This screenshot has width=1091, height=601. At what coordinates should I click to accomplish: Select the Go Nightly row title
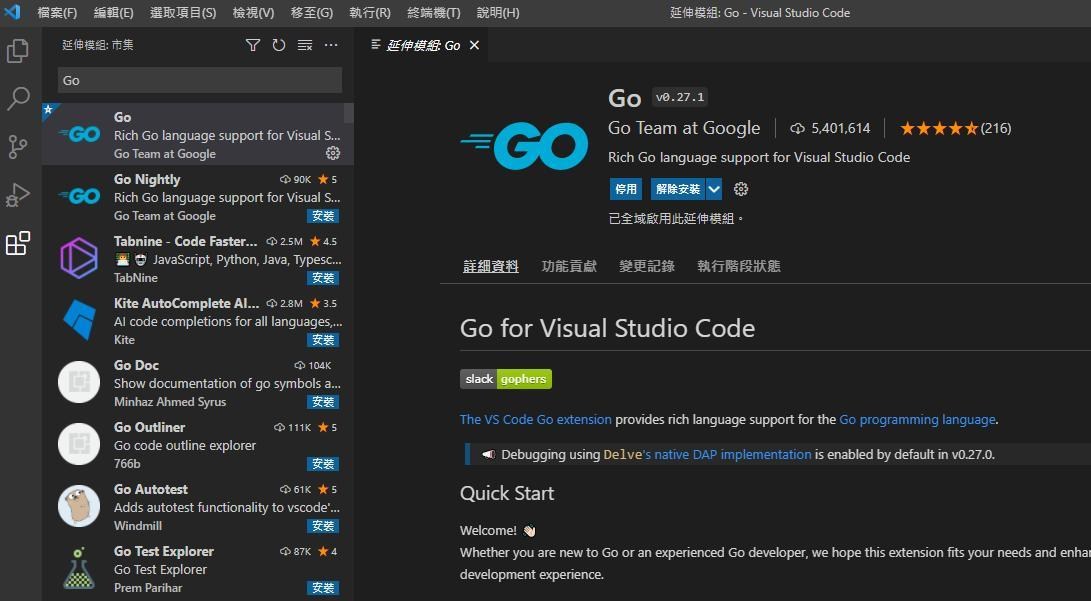147,179
